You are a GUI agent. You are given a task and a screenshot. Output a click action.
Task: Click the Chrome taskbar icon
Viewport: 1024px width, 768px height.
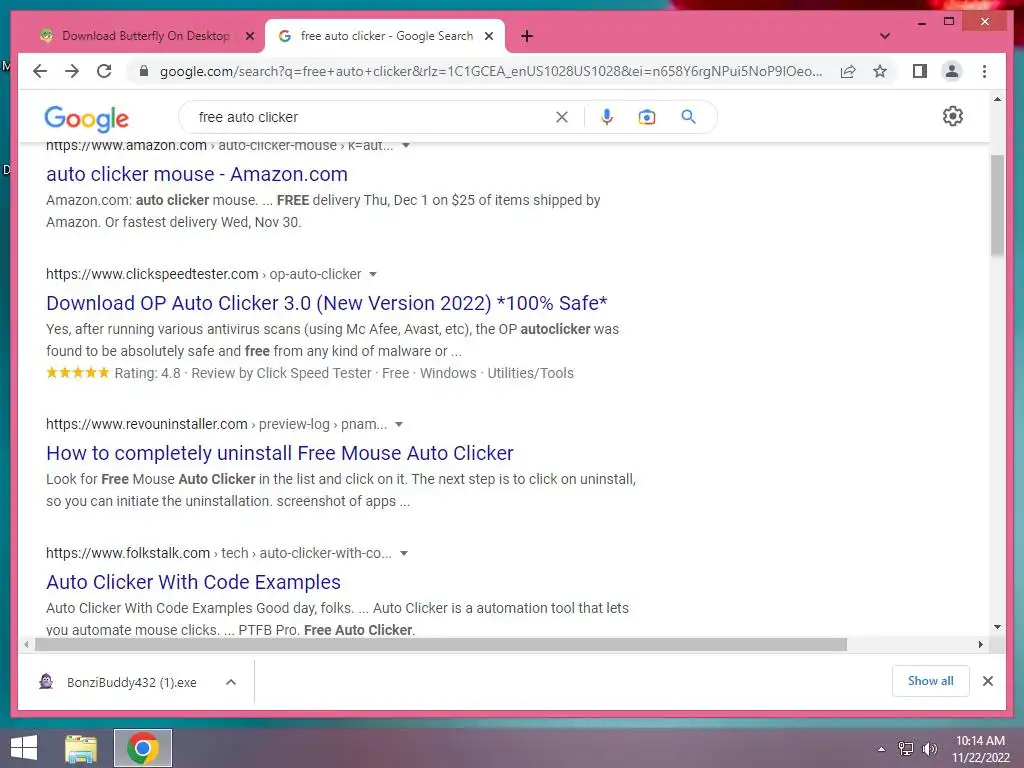point(143,748)
